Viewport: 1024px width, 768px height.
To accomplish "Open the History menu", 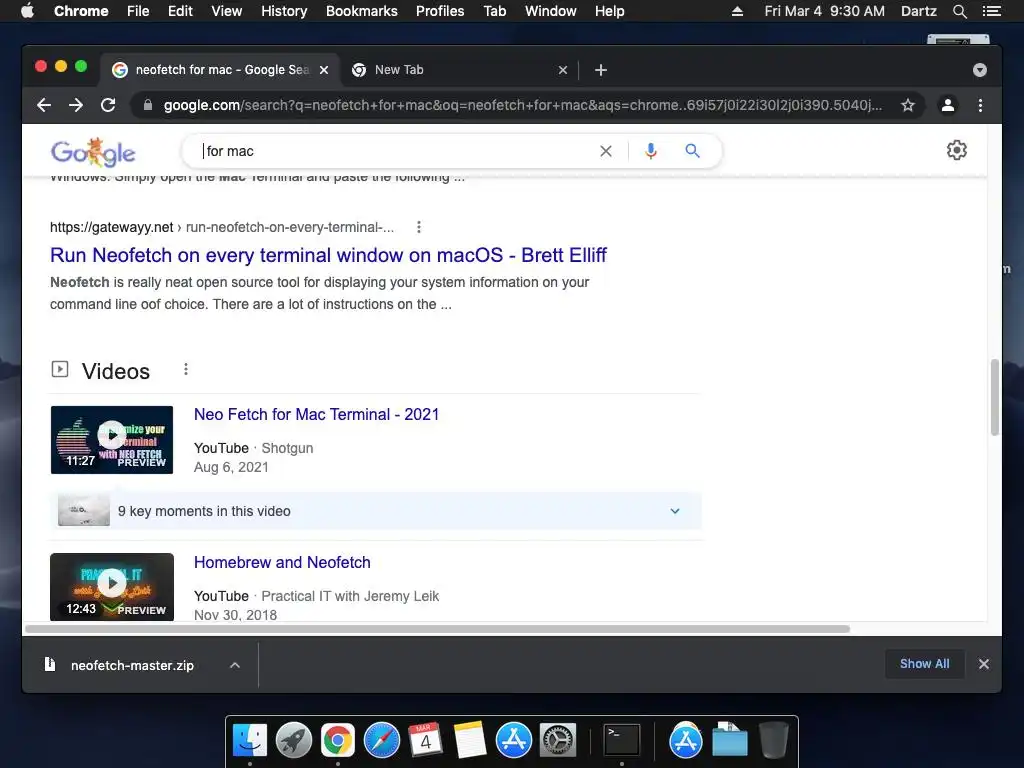I will 284,11.
